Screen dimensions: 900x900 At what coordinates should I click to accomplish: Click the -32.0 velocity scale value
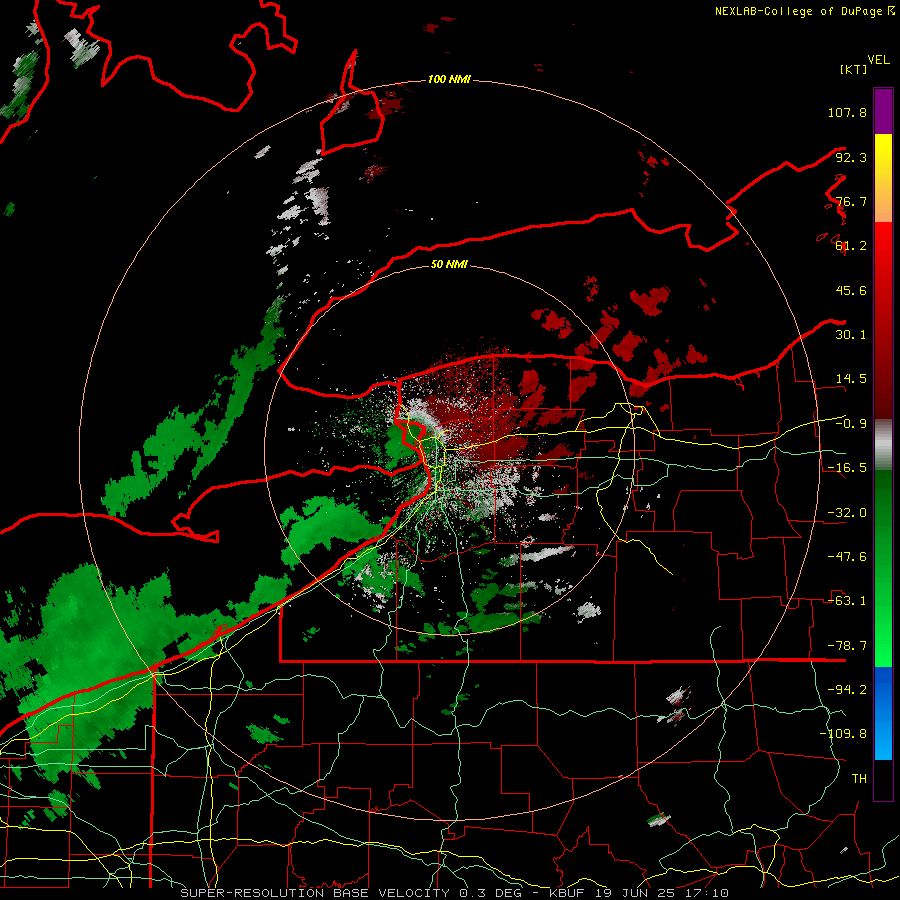point(847,513)
